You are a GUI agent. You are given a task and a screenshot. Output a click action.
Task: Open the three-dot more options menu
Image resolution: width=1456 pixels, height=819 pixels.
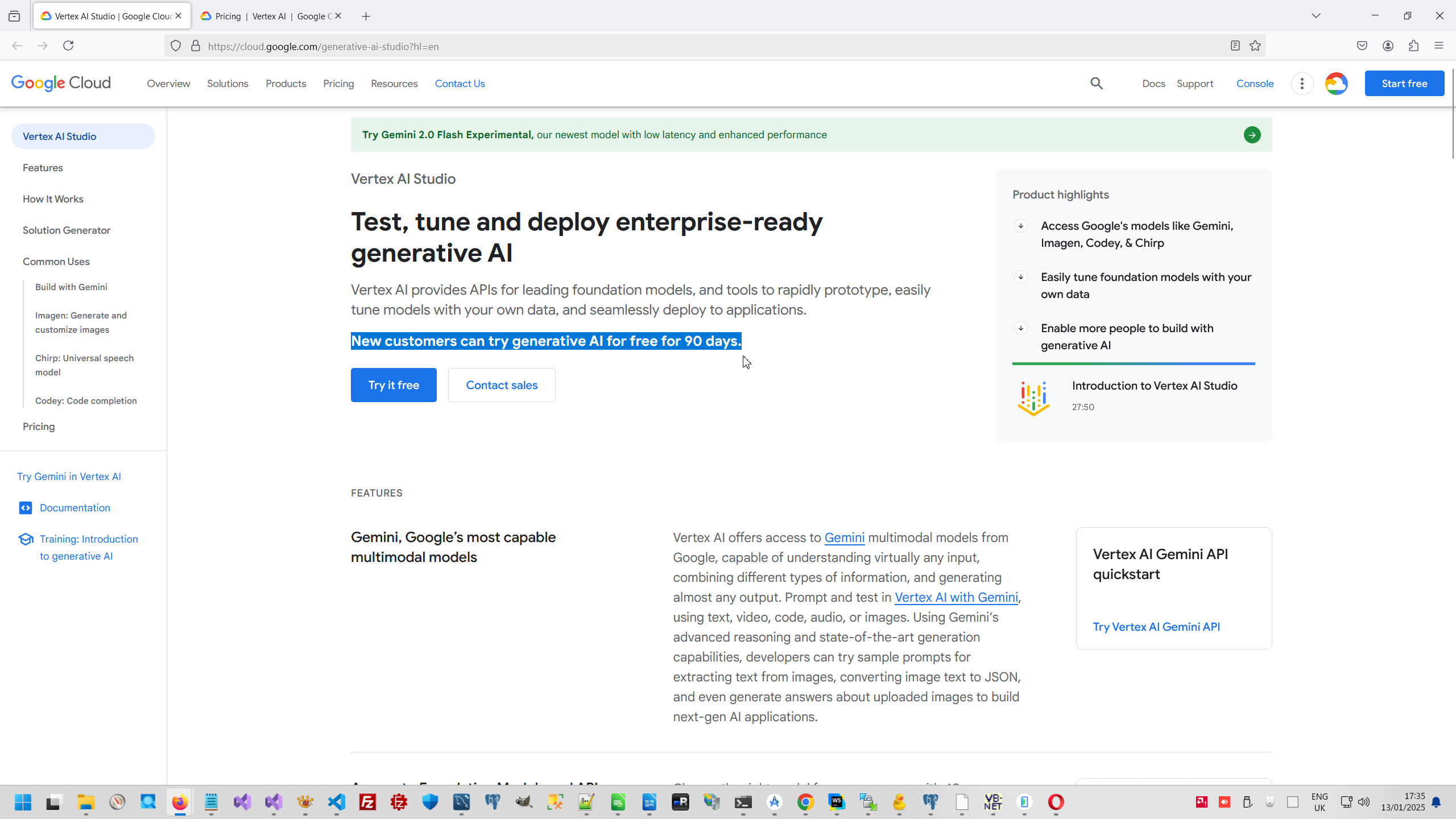click(1302, 84)
